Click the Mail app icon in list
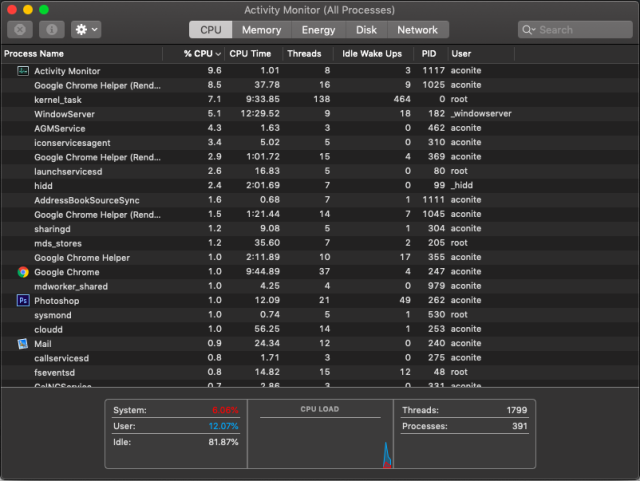This screenshot has height=481, width=640. click(x=23, y=343)
